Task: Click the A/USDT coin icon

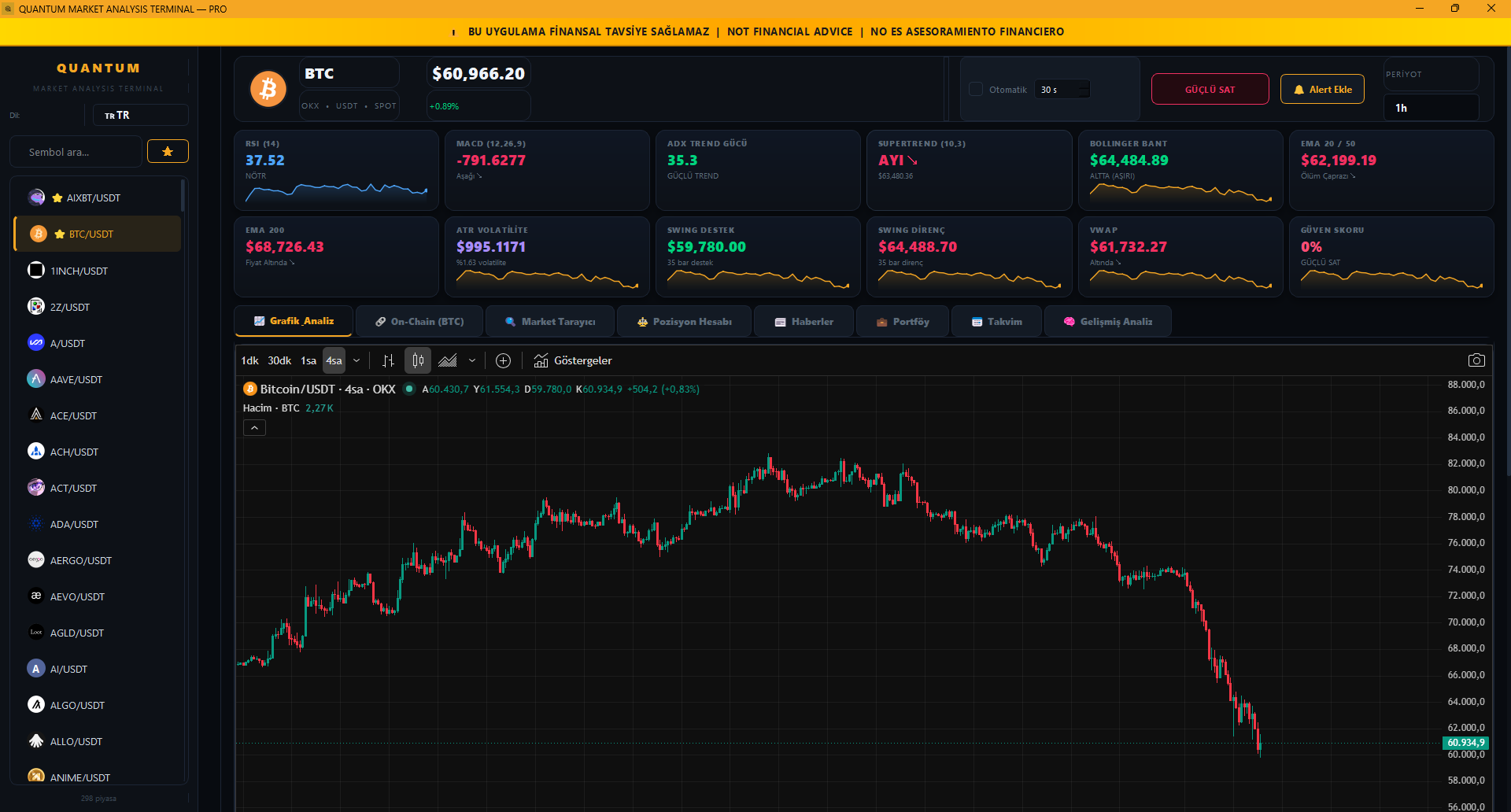Action: click(x=36, y=343)
